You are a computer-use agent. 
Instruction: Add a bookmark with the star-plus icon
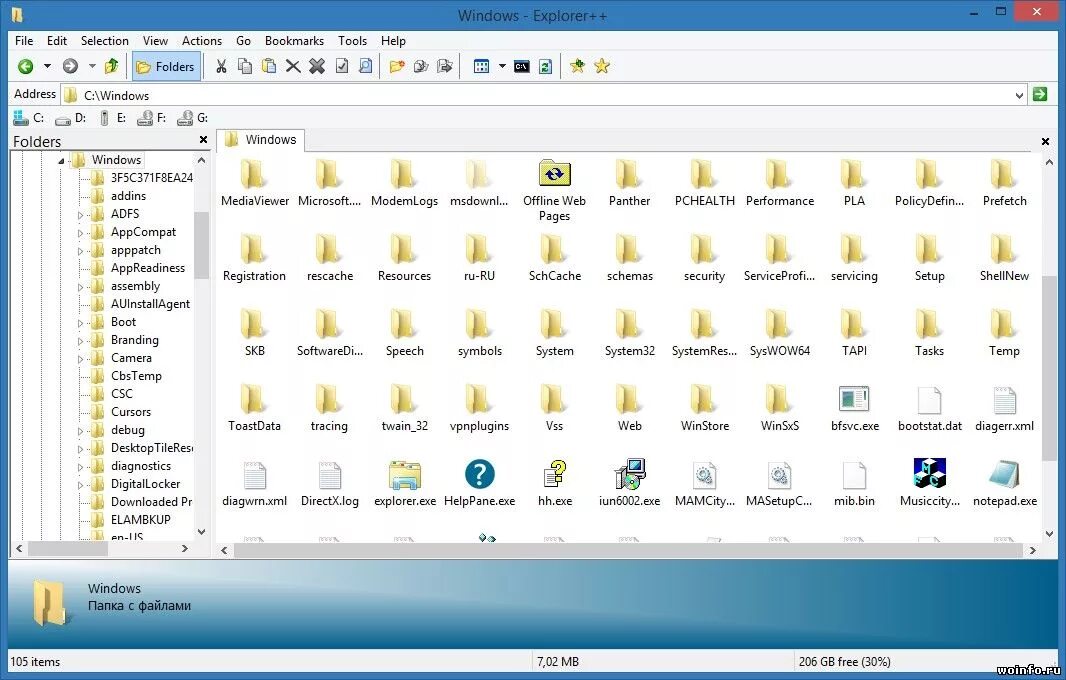(577, 66)
